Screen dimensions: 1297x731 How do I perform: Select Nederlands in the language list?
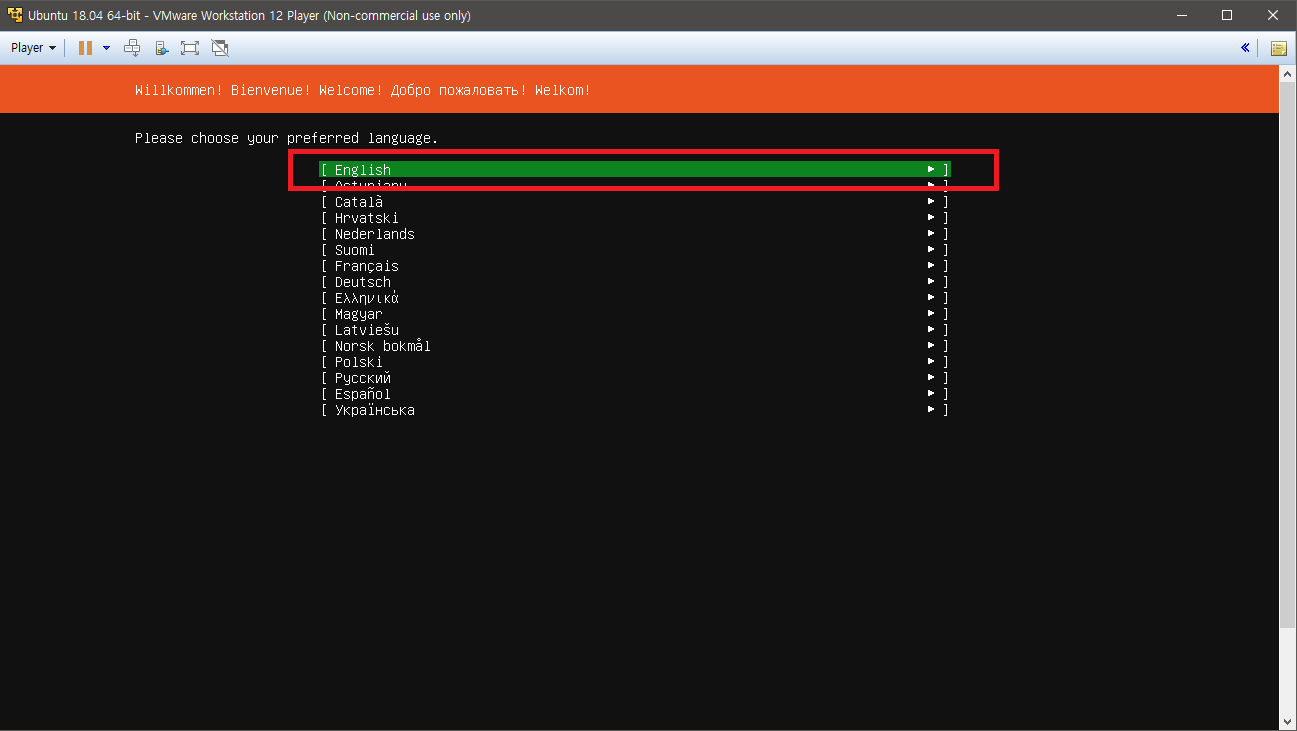635,234
